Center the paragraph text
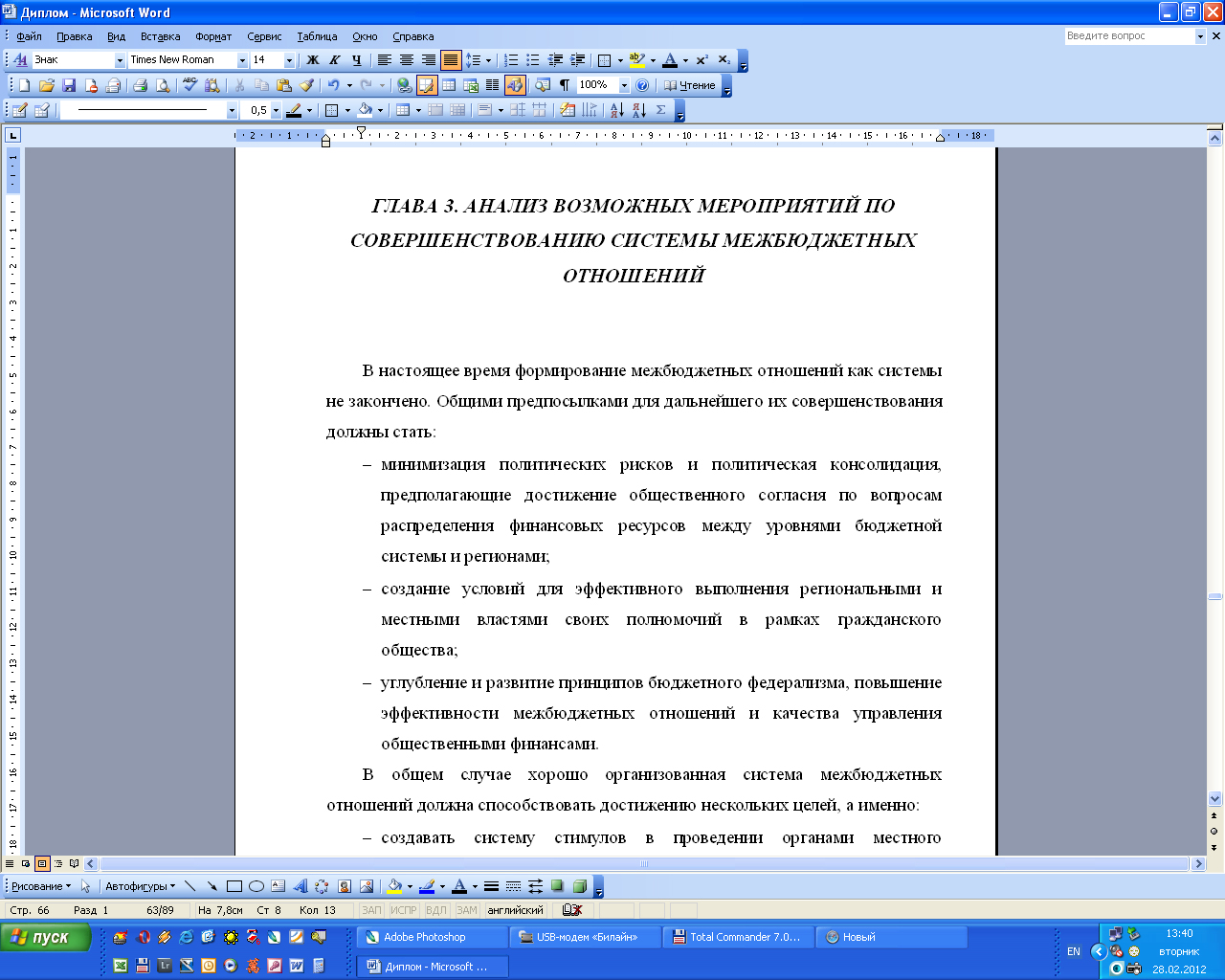 (407, 60)
